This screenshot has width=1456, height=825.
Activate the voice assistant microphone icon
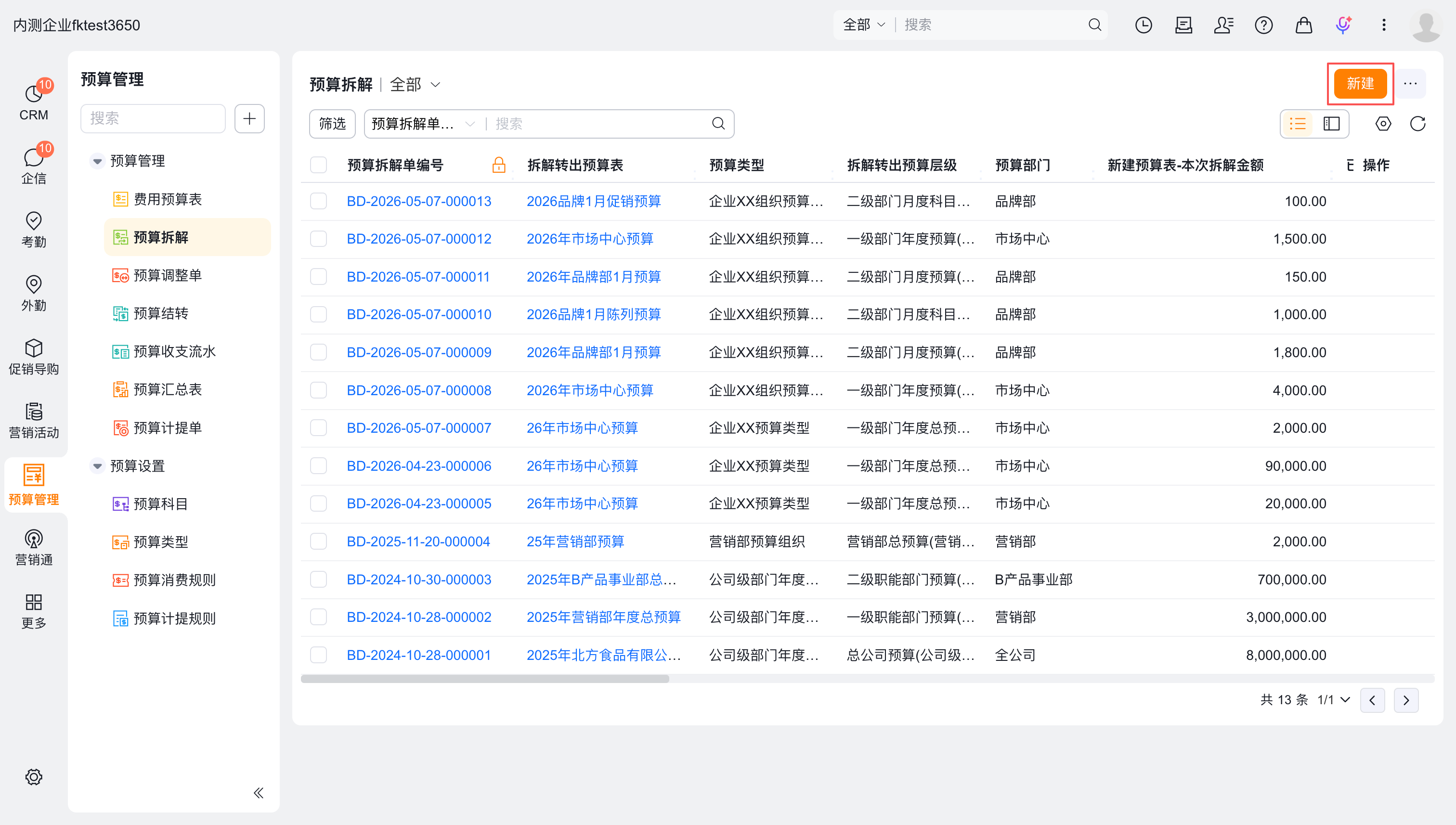1343,25
